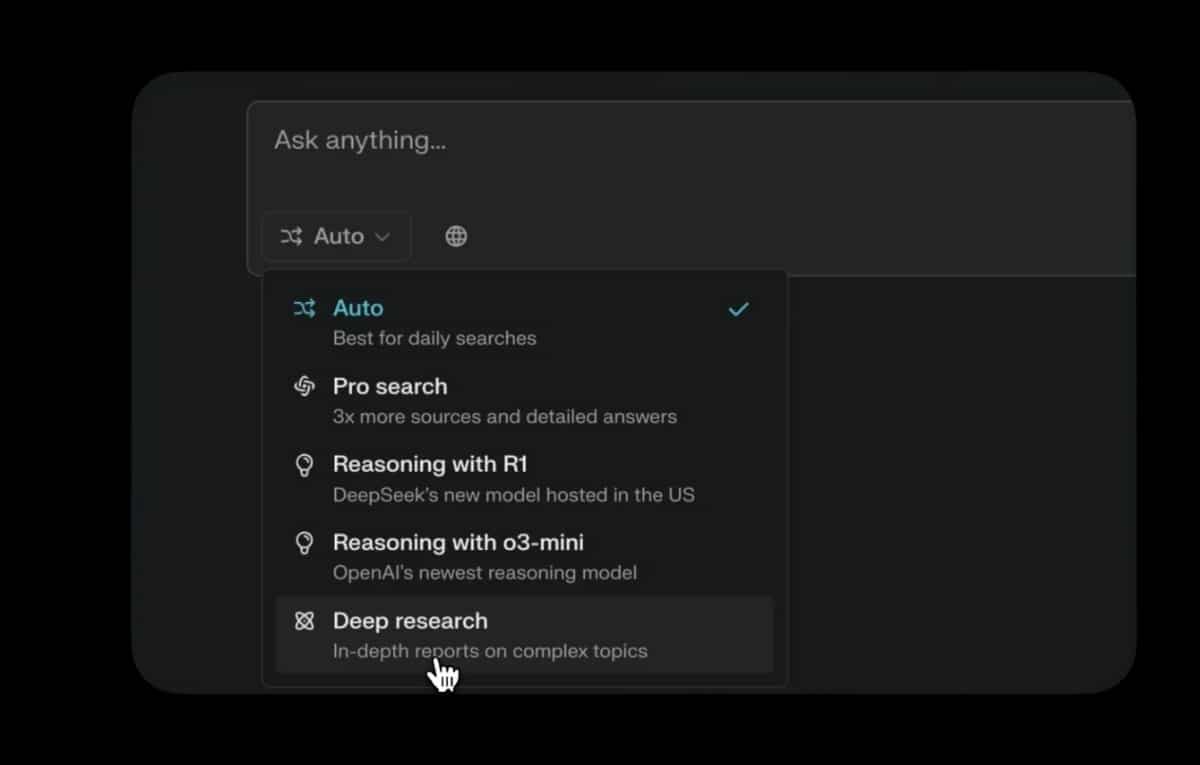Image resolution: width=1200 pixels, height=765 pixels.
Task: Click the Pro search swirl icon
Action: point(304,387)
